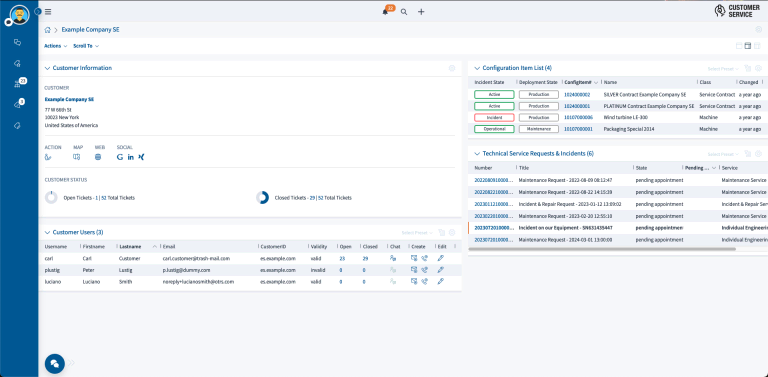This screenshot has height=377, width=768.
Task: Open Select Preset in Customer Users
Action: pos(417,233)
